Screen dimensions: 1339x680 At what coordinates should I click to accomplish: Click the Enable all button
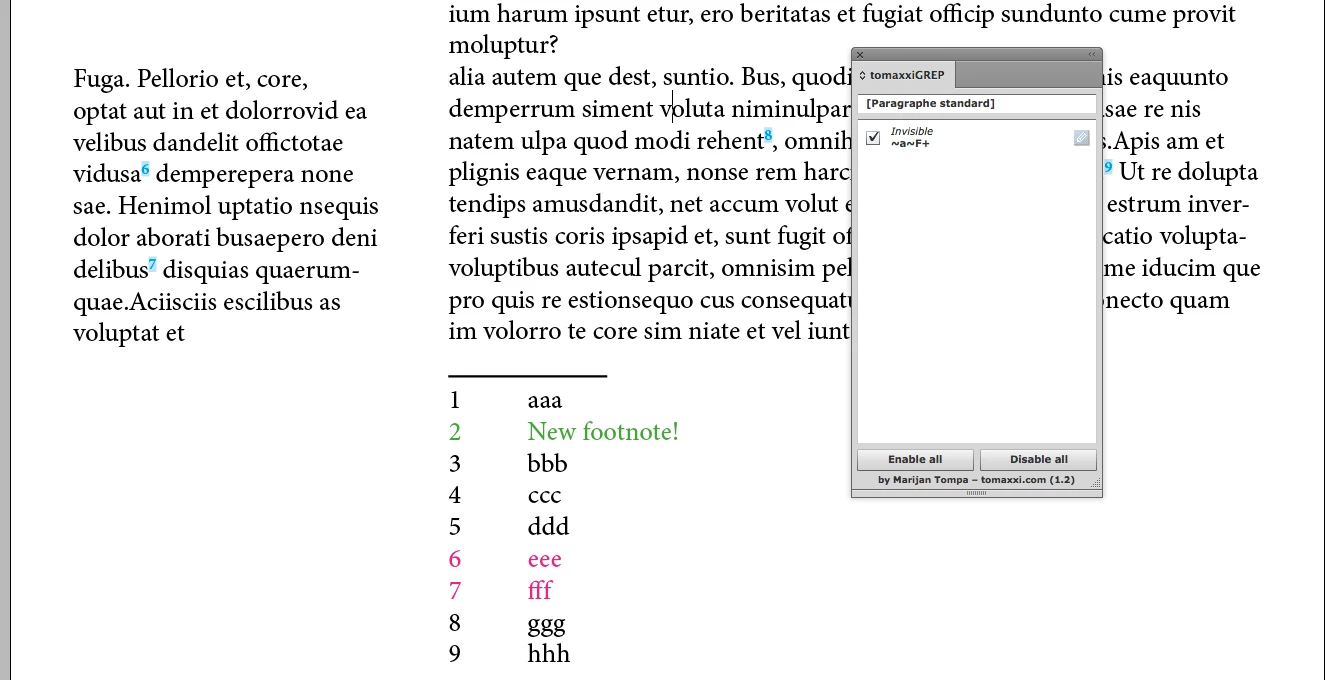[x=915, y=460]
